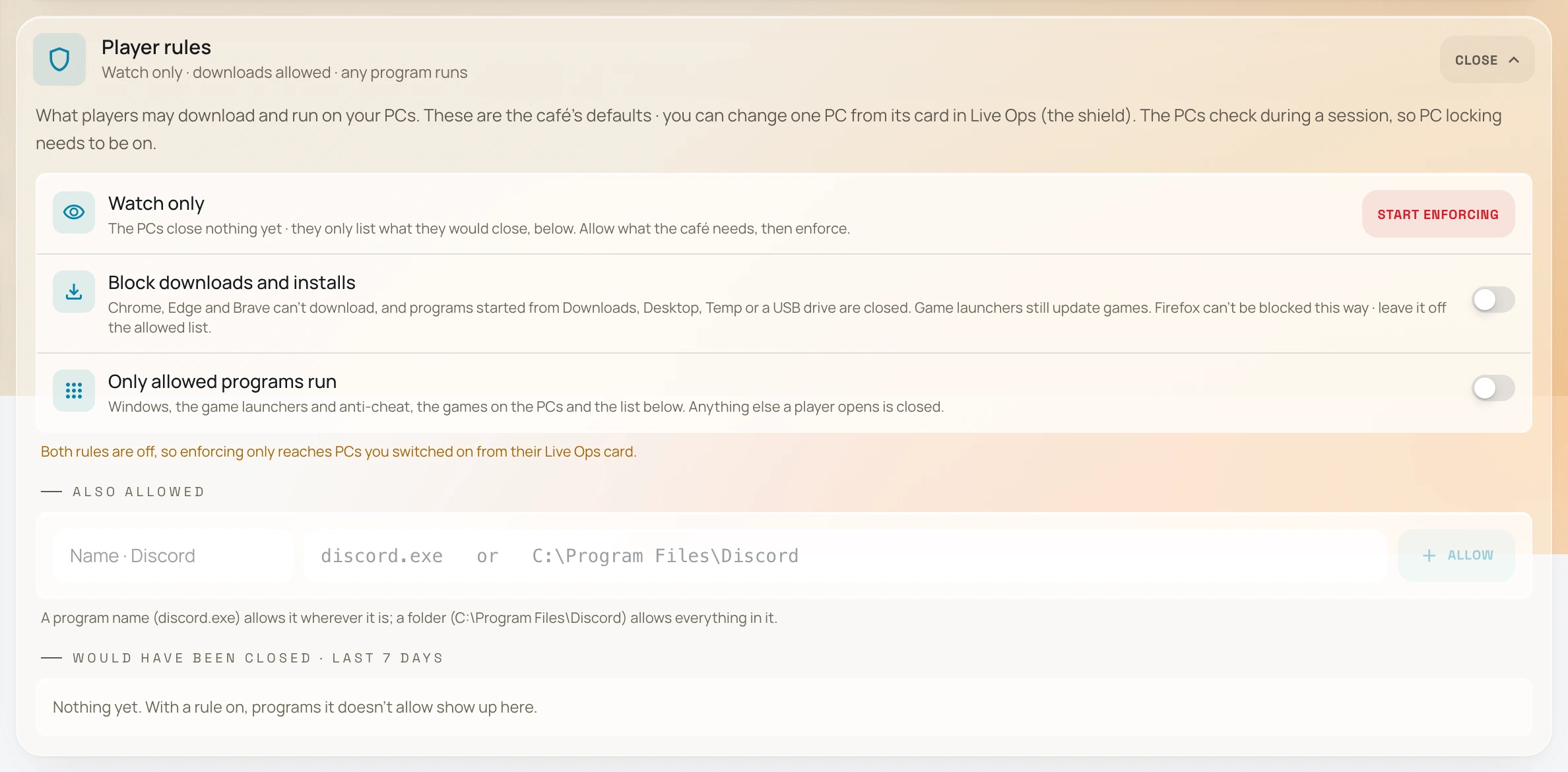Toggle Block downloads and installs switch
1568x772 pixels.
click(x=1493, y=300)
